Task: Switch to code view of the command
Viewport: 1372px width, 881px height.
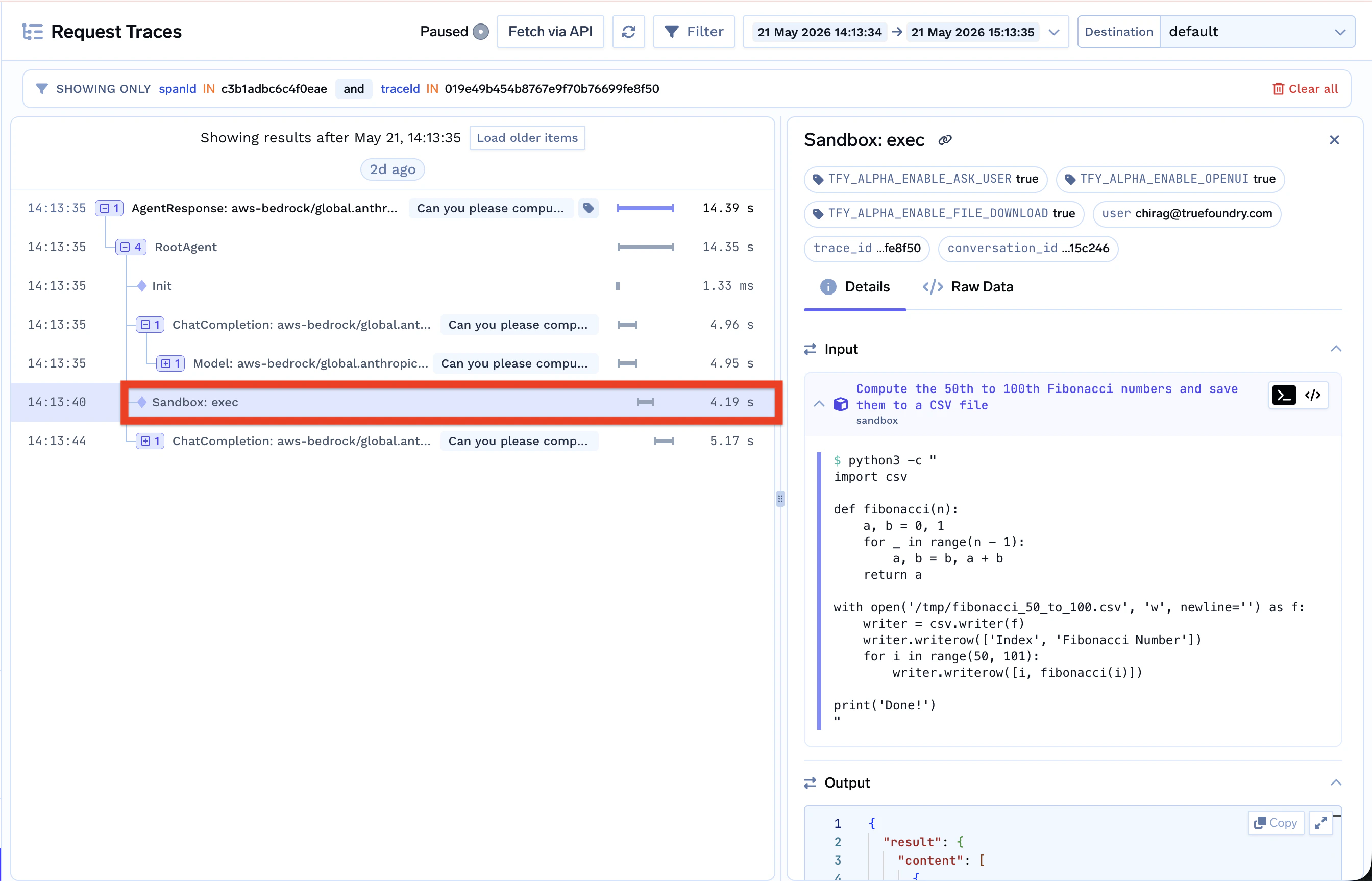Action: (1312, 395)
